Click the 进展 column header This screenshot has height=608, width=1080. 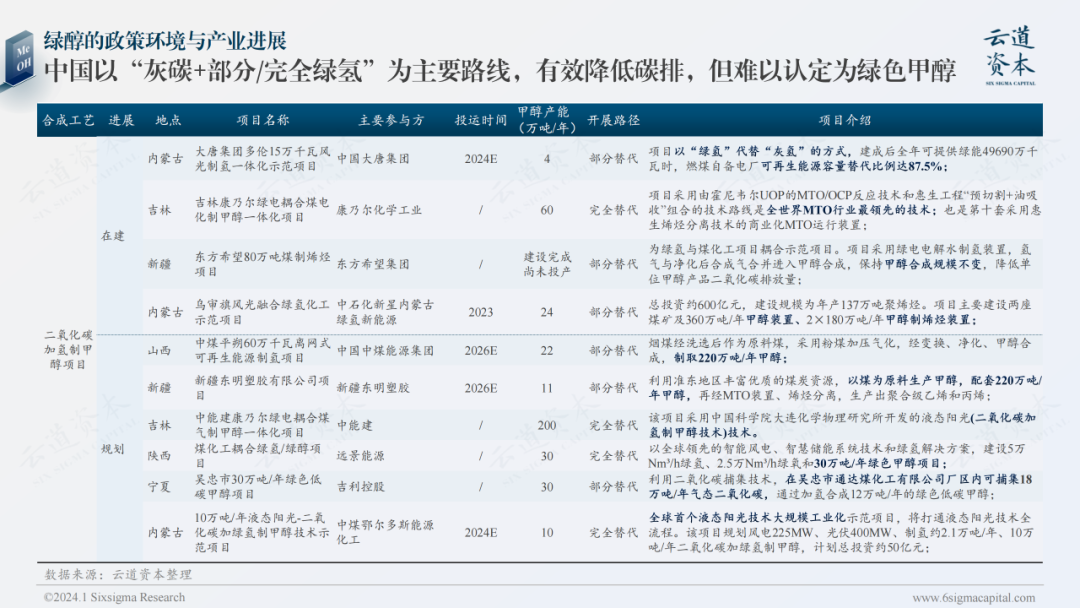tap(121, 120)
